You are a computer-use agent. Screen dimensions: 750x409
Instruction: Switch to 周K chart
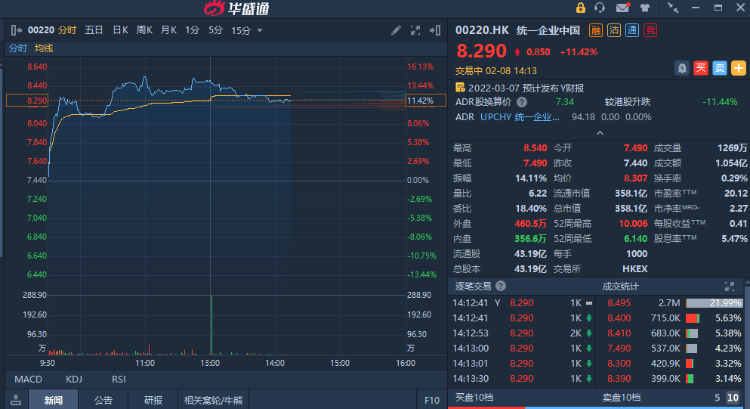point(144,31)
